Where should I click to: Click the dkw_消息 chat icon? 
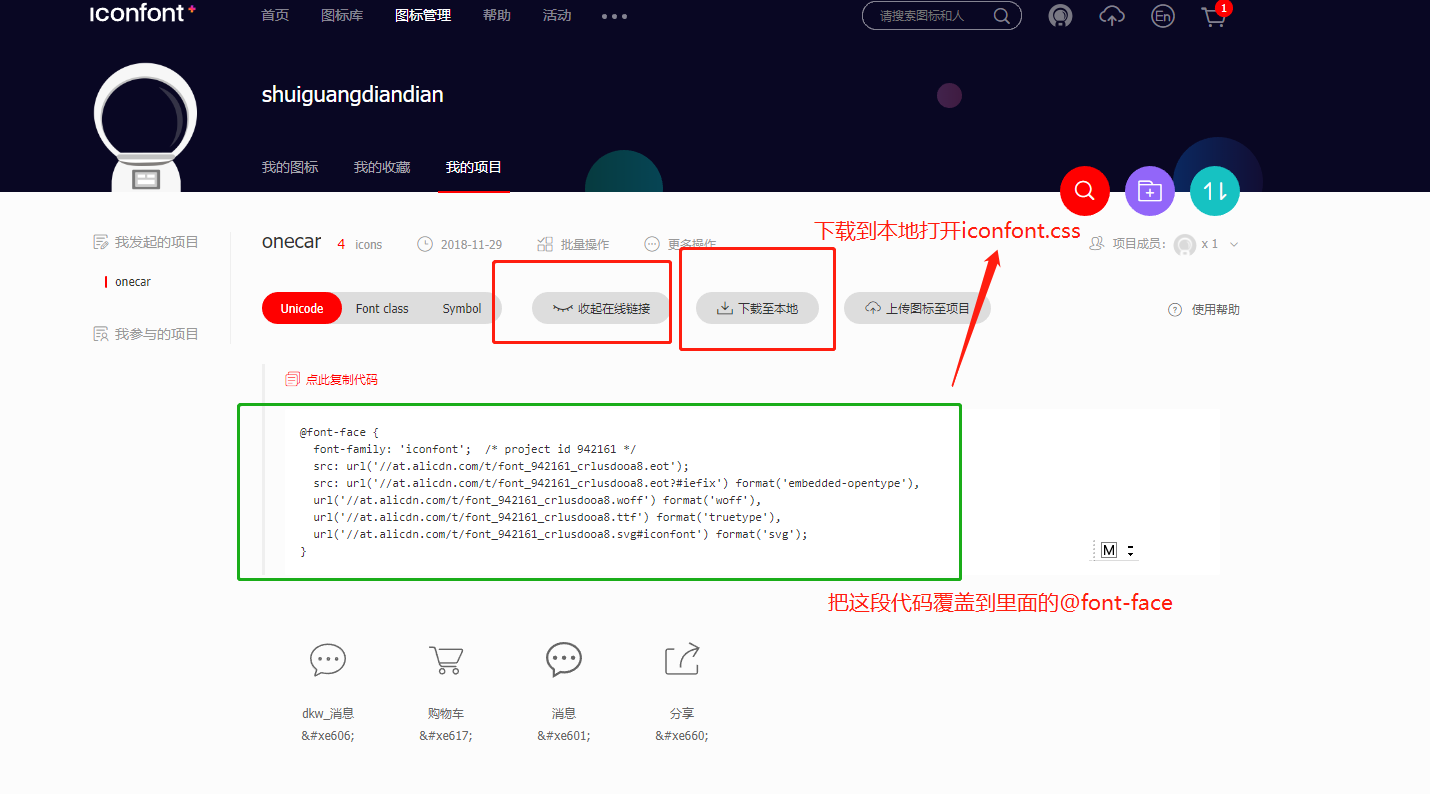328,660
